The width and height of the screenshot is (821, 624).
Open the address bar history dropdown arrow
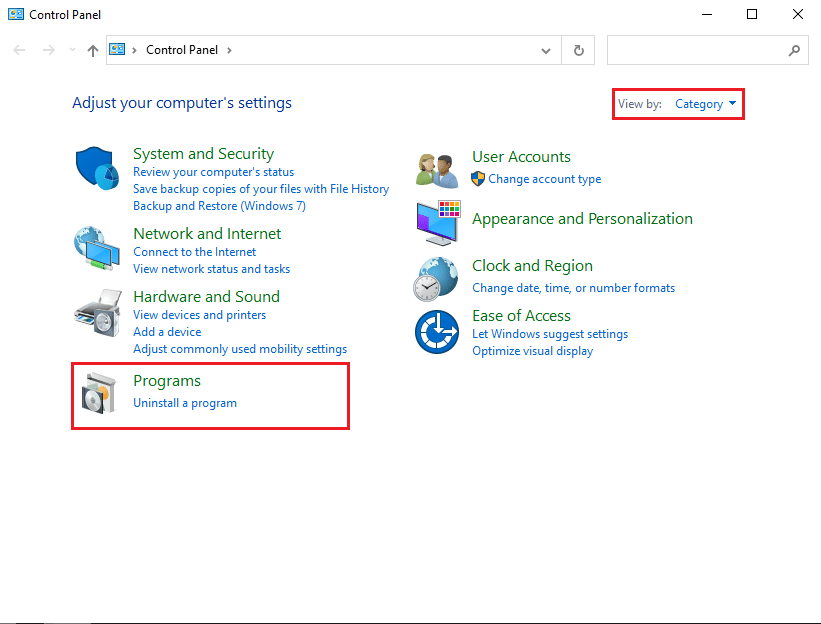[x=545, y=50]
